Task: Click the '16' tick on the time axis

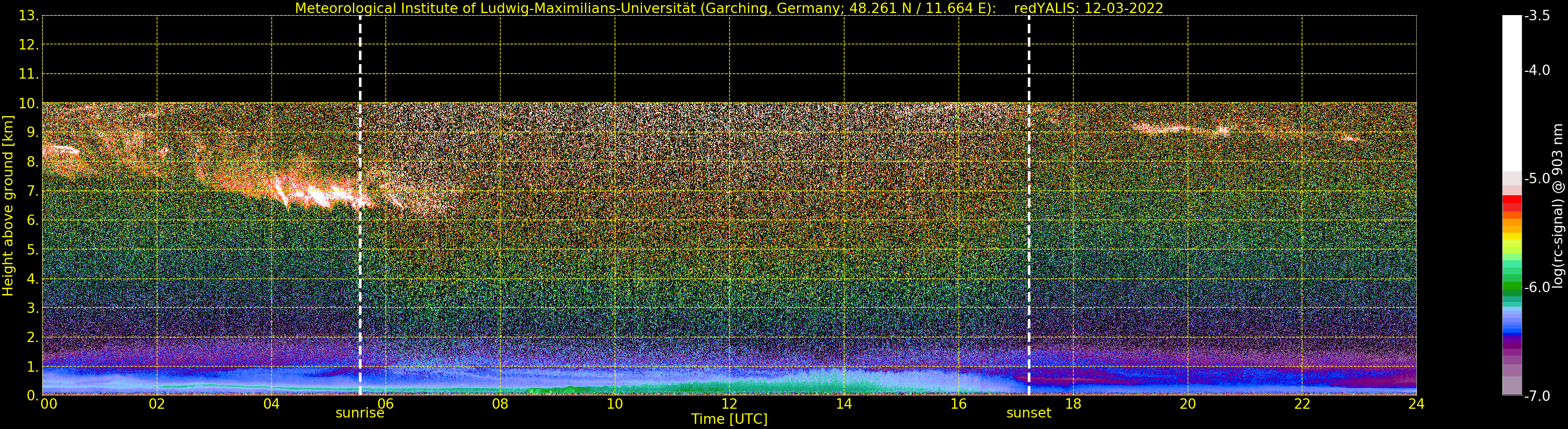Action: [x=959, y=403]
